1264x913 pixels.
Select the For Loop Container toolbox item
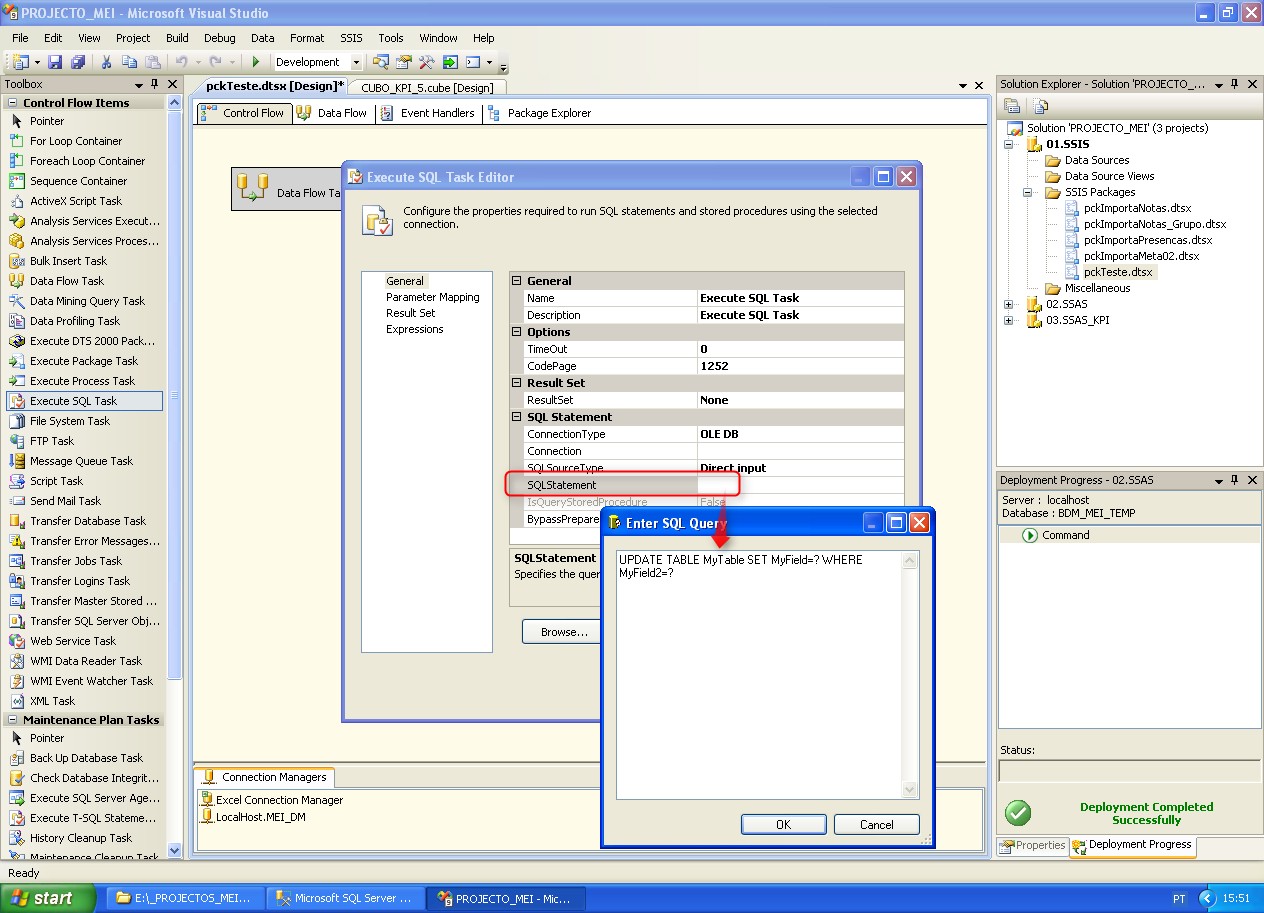click(x=83, y=141)
